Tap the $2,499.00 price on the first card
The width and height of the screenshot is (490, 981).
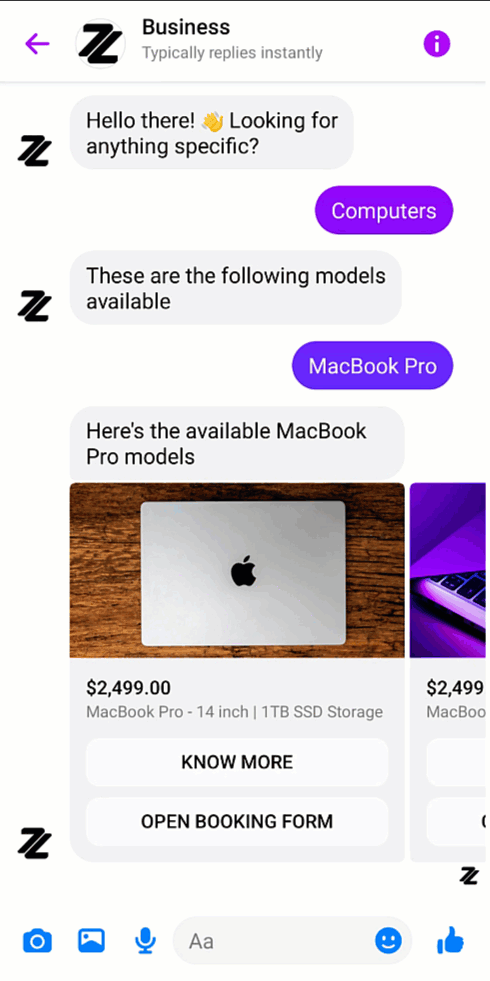tap(128, 688)
